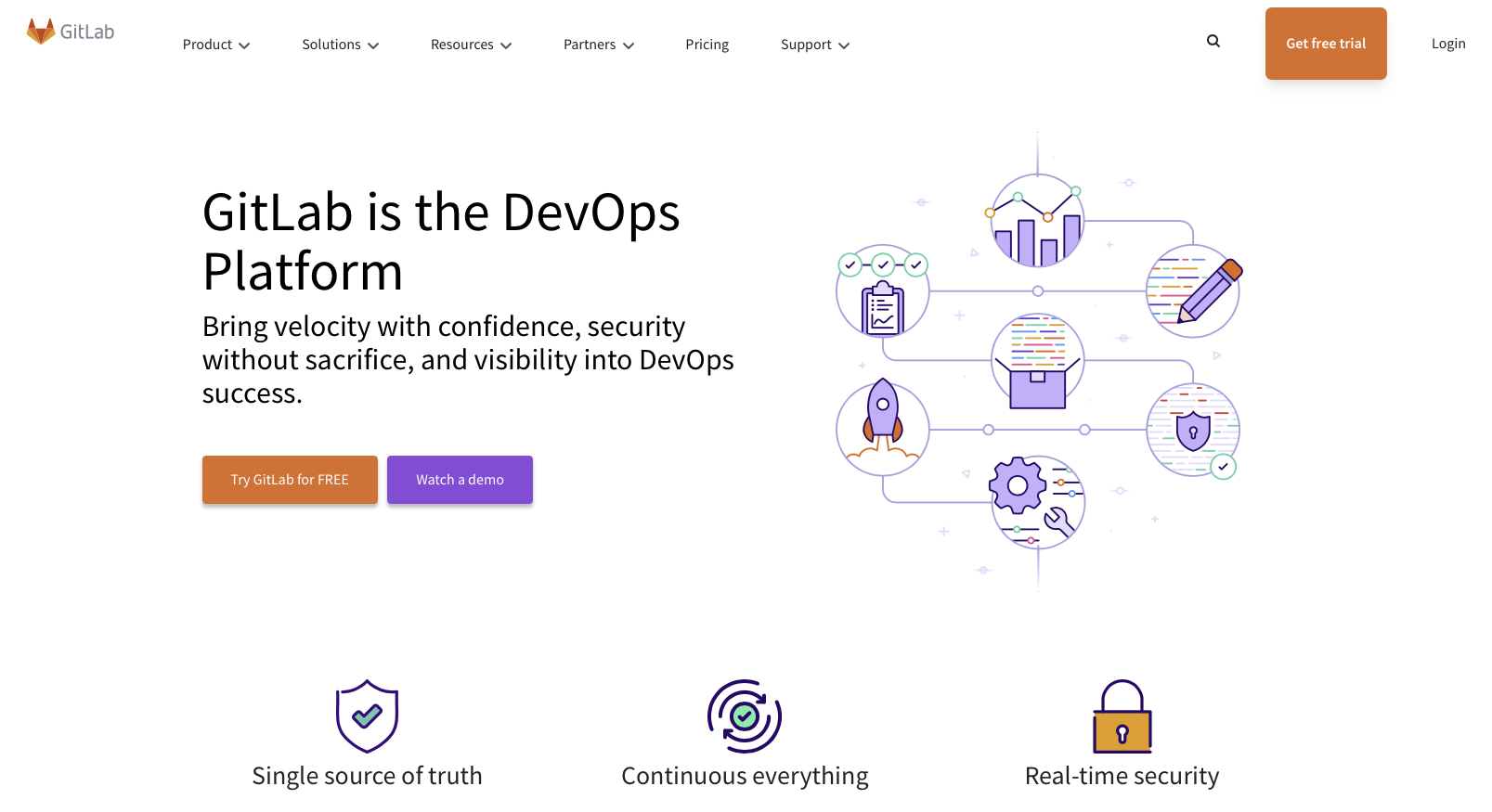Screen dimensions: 1492x812
Task: Expand the Partners dropdown chevron
Action: (x=629, y=45)
